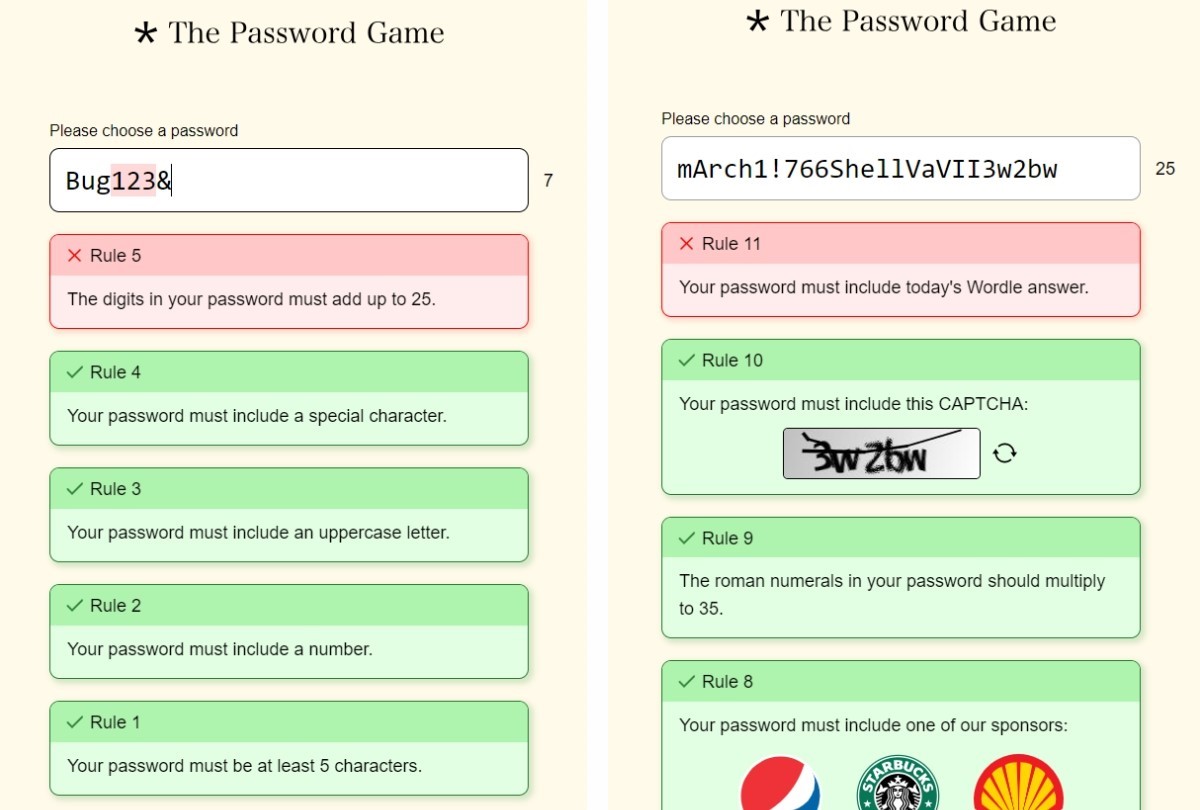Refresh the CAPTCHA image
The height and width of the screenshot is (810, 1200).
1005,454
